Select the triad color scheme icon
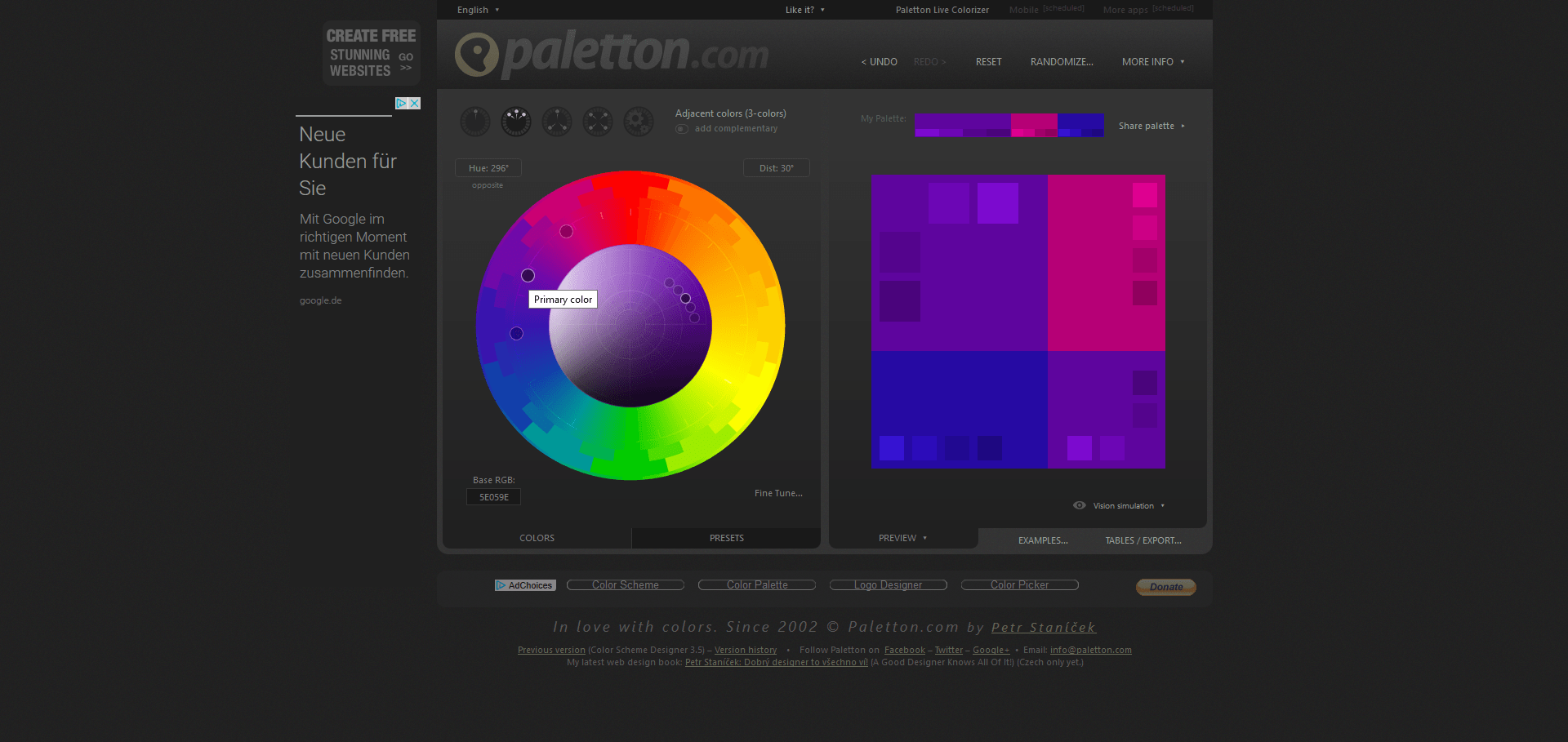The width and height of the screenshot is (1568, 742). [x=557, y=122]
